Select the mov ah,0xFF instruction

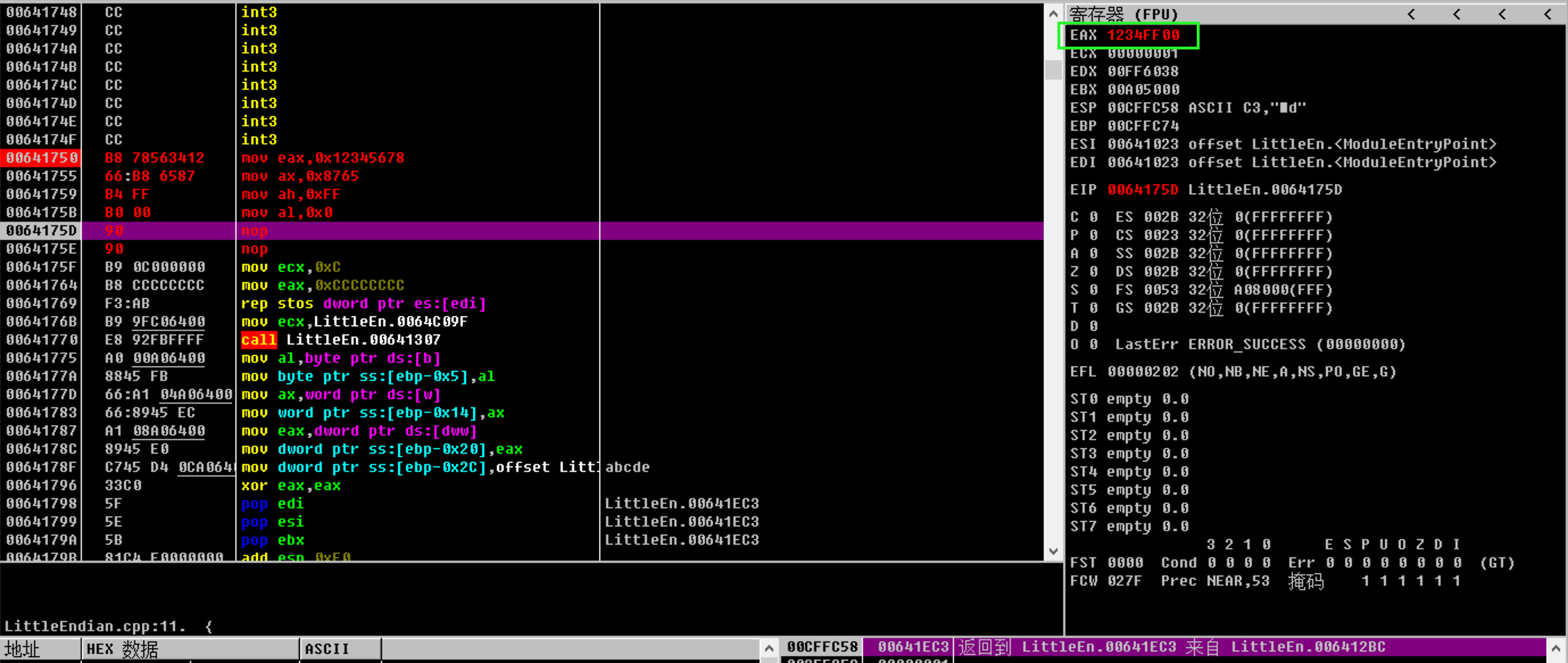(291, 195)
